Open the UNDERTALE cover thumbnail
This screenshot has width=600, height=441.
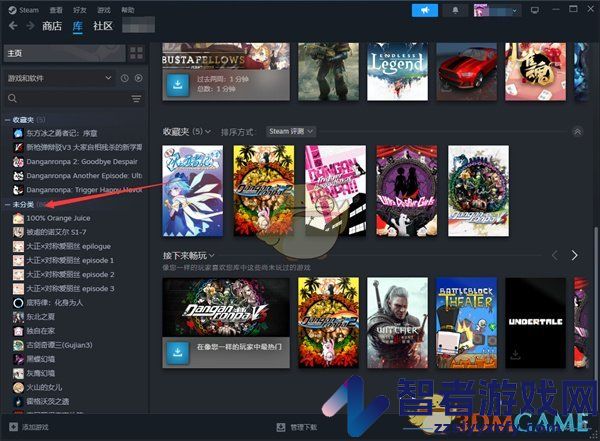click(535, 323)
